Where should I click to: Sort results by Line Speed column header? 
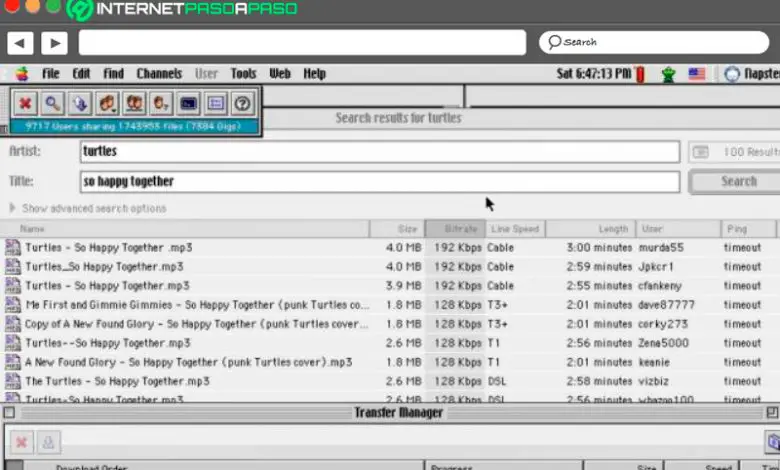pyautogui.click(x=515, y=229)
